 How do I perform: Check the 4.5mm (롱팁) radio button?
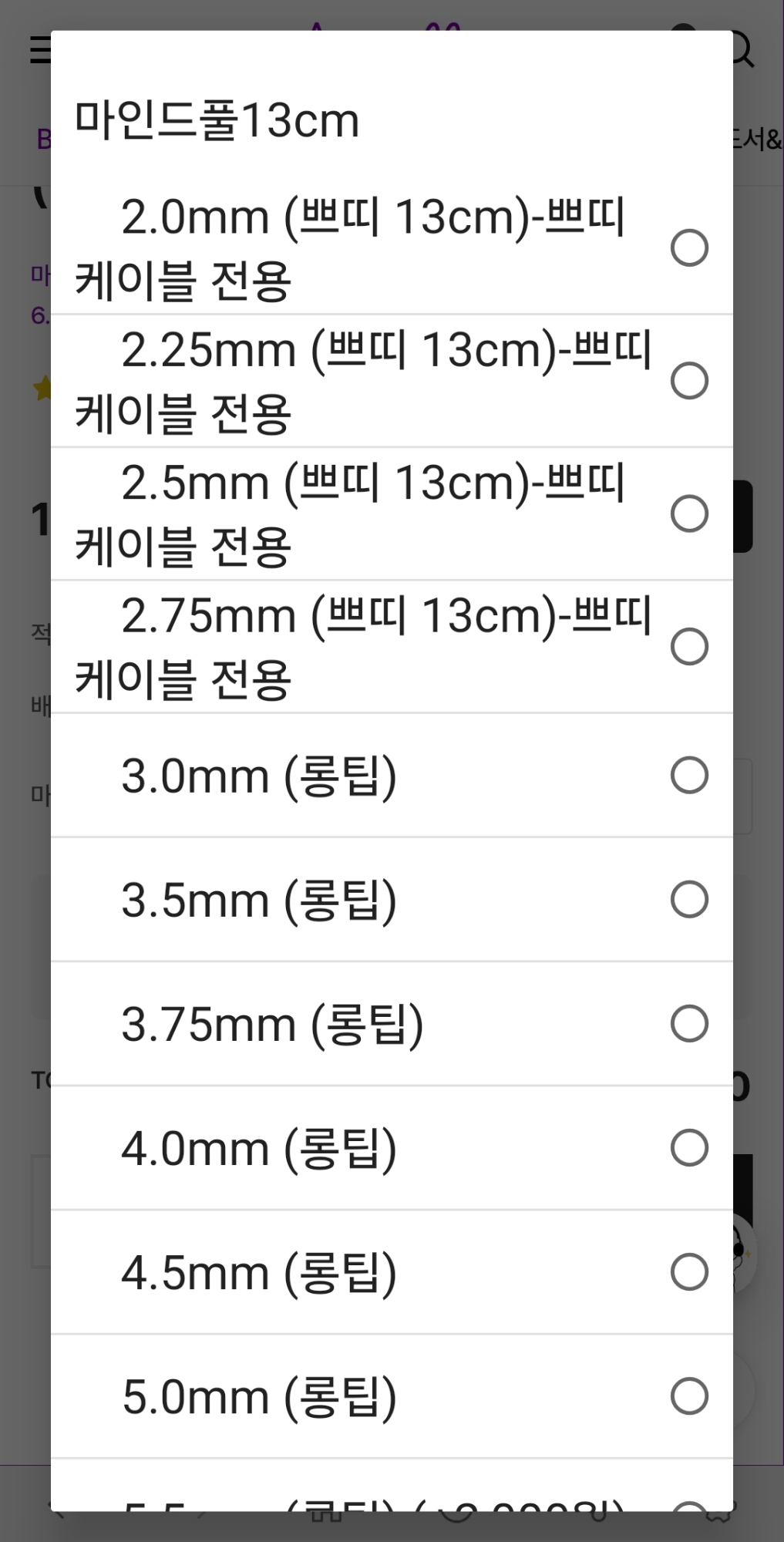[x=689, y=1271]
